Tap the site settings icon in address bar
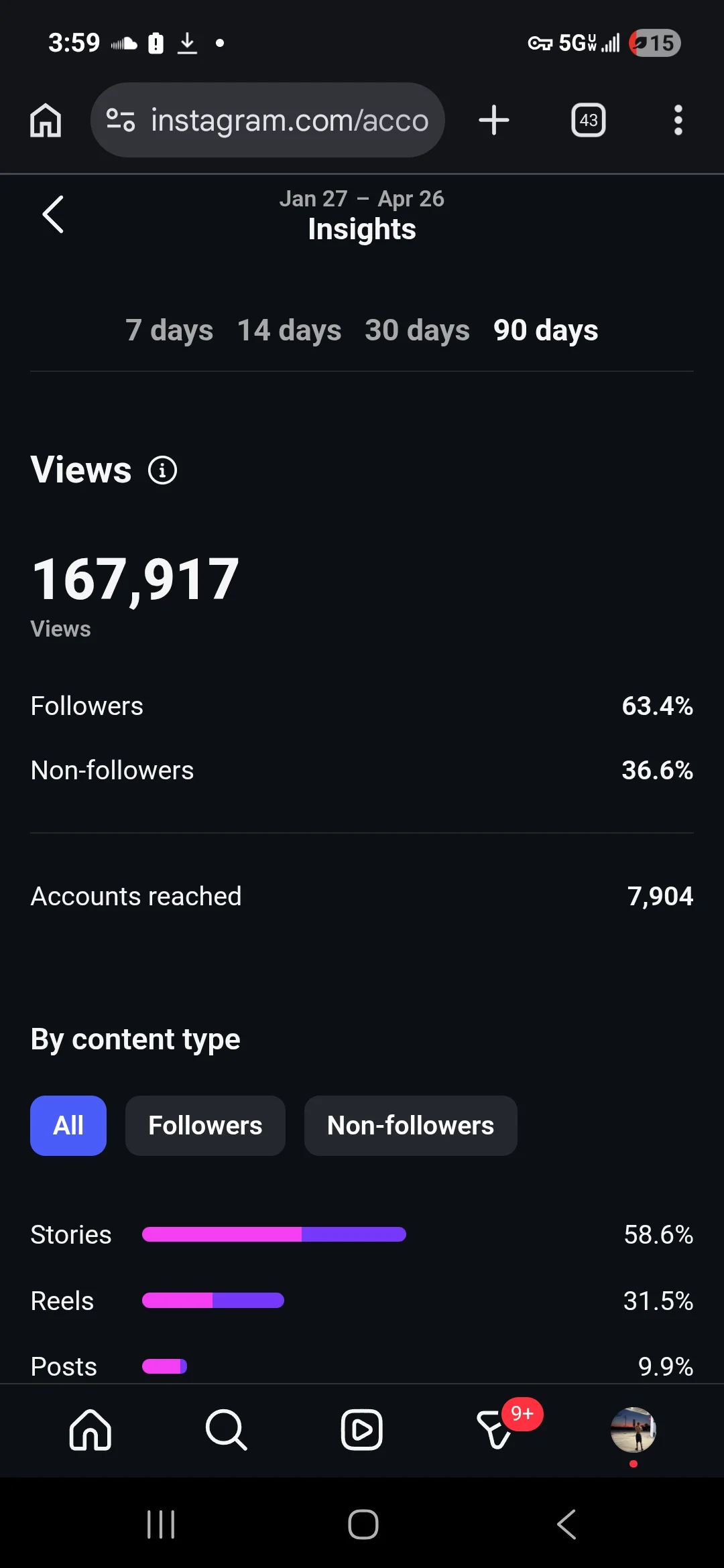The width and height of the screenshot is (724, 1568). tap(121, 121)
